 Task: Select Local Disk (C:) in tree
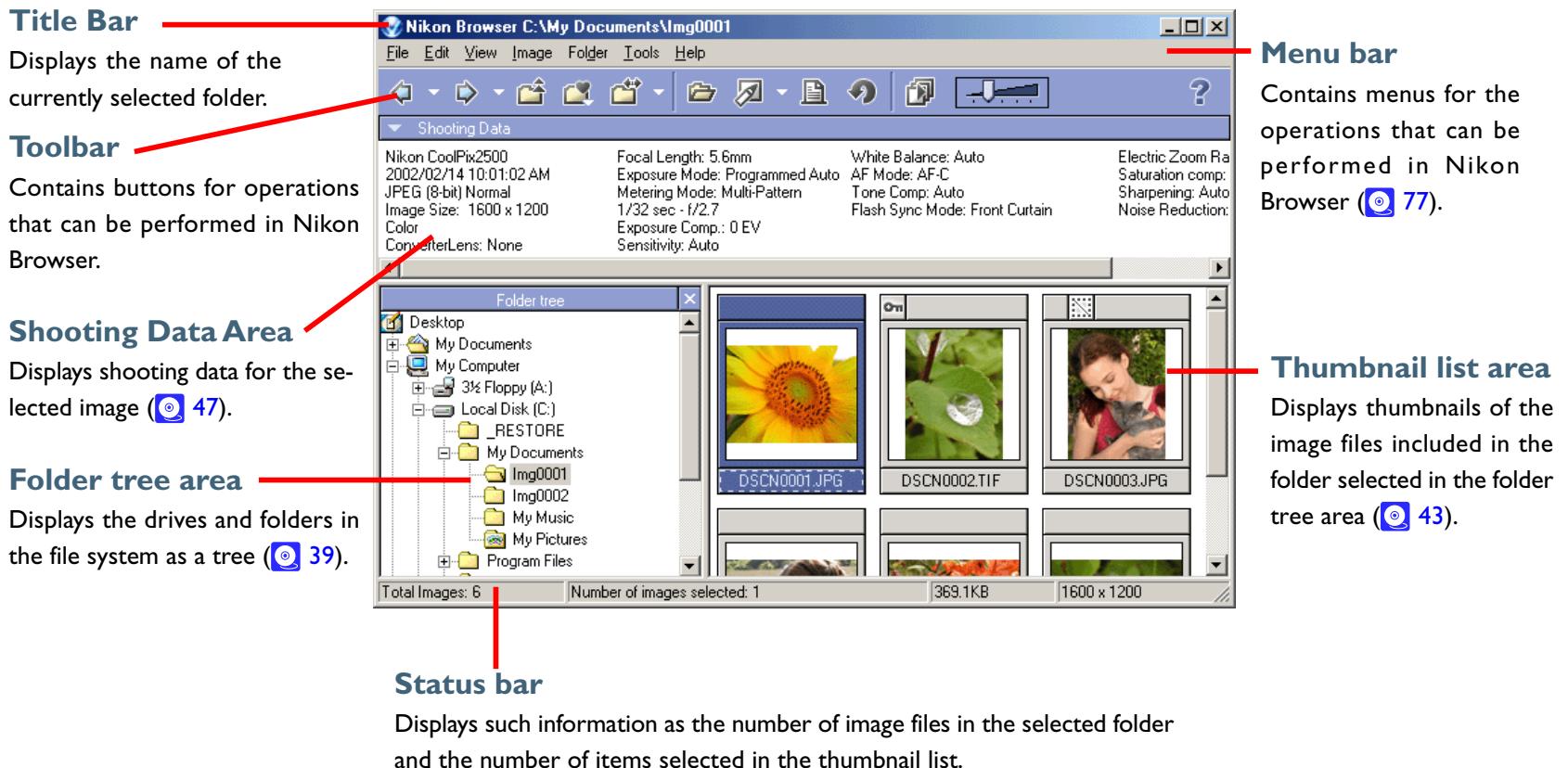click(x=508, y=409)
